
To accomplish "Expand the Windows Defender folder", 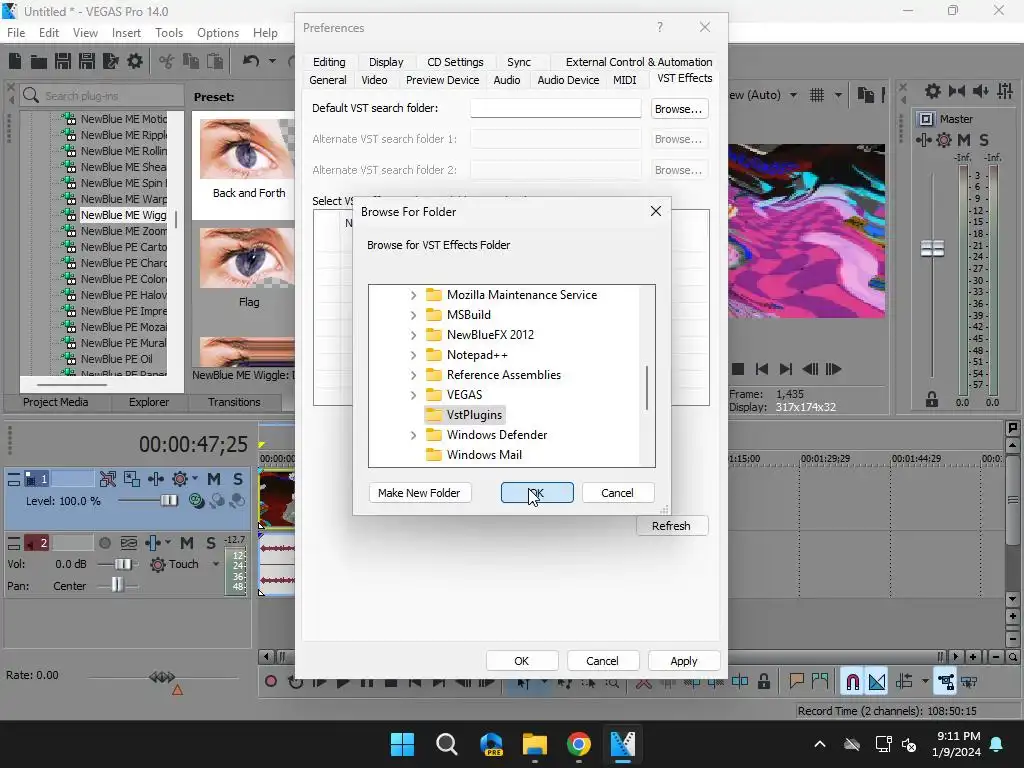I will (413, 435).
